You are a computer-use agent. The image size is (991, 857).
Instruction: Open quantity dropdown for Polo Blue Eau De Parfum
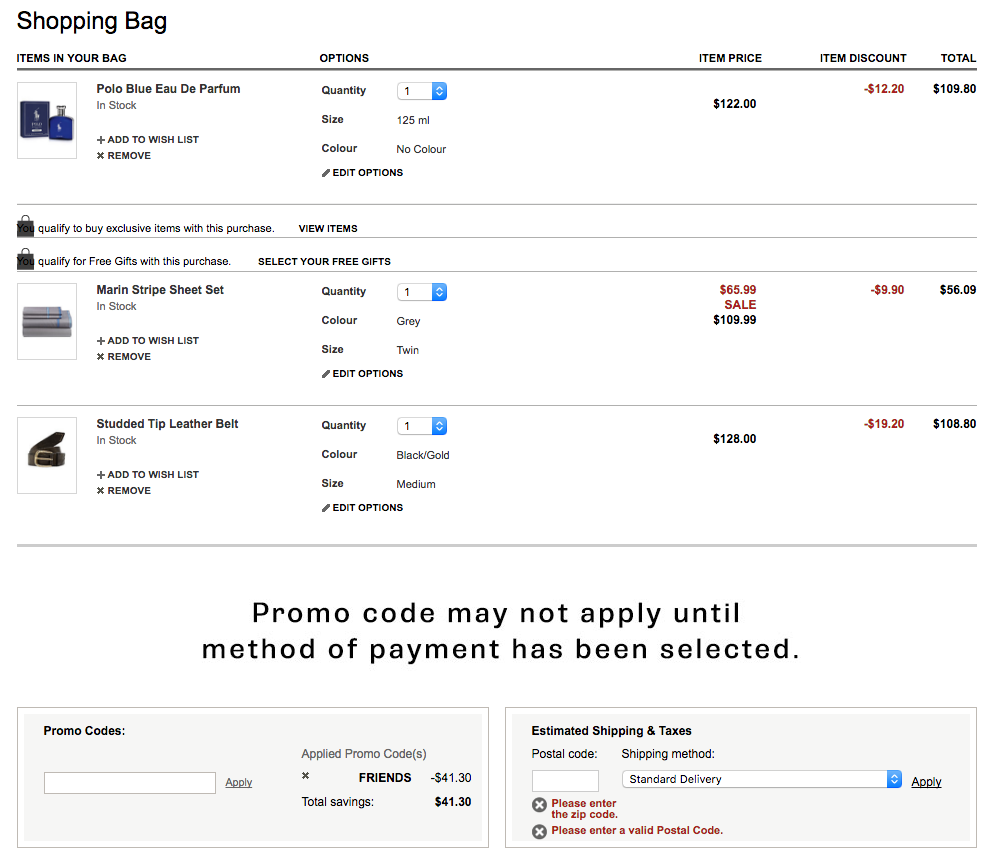[x=422, y=91]
